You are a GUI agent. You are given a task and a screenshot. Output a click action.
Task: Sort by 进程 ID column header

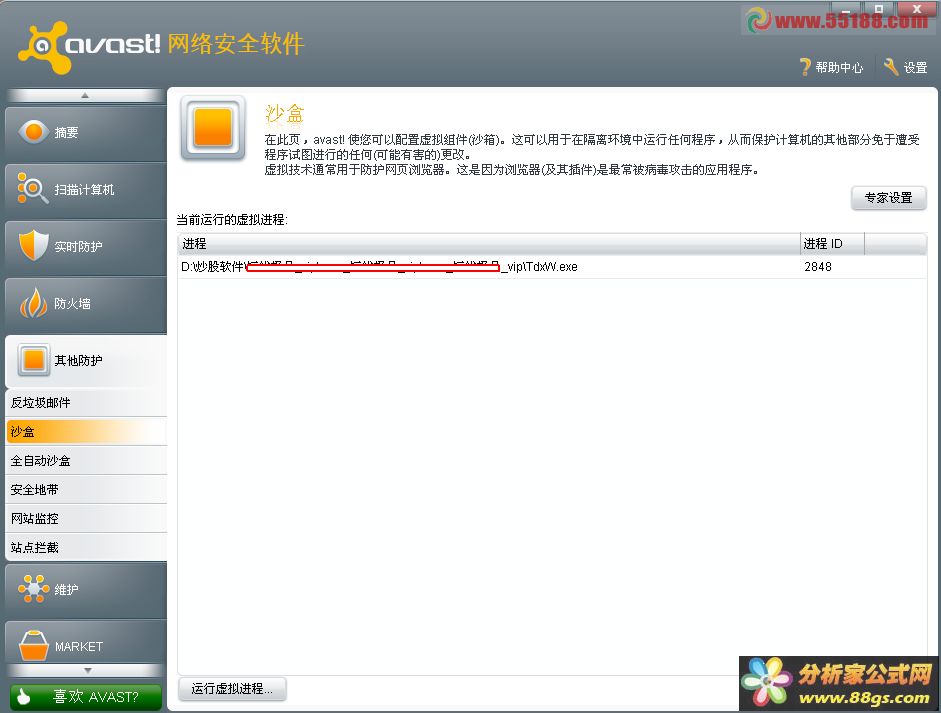(x=832, y=244)
